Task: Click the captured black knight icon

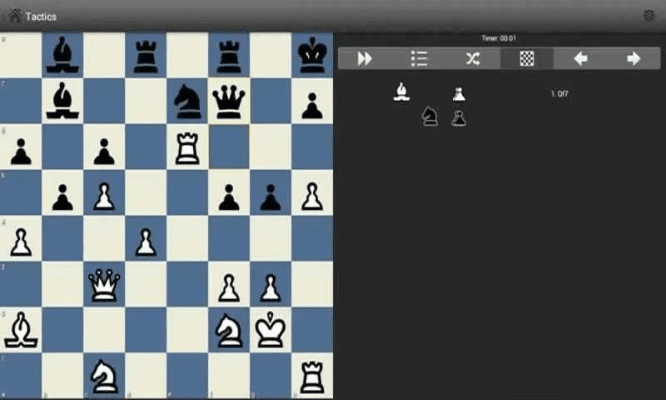Action: [x=430, y=117]
